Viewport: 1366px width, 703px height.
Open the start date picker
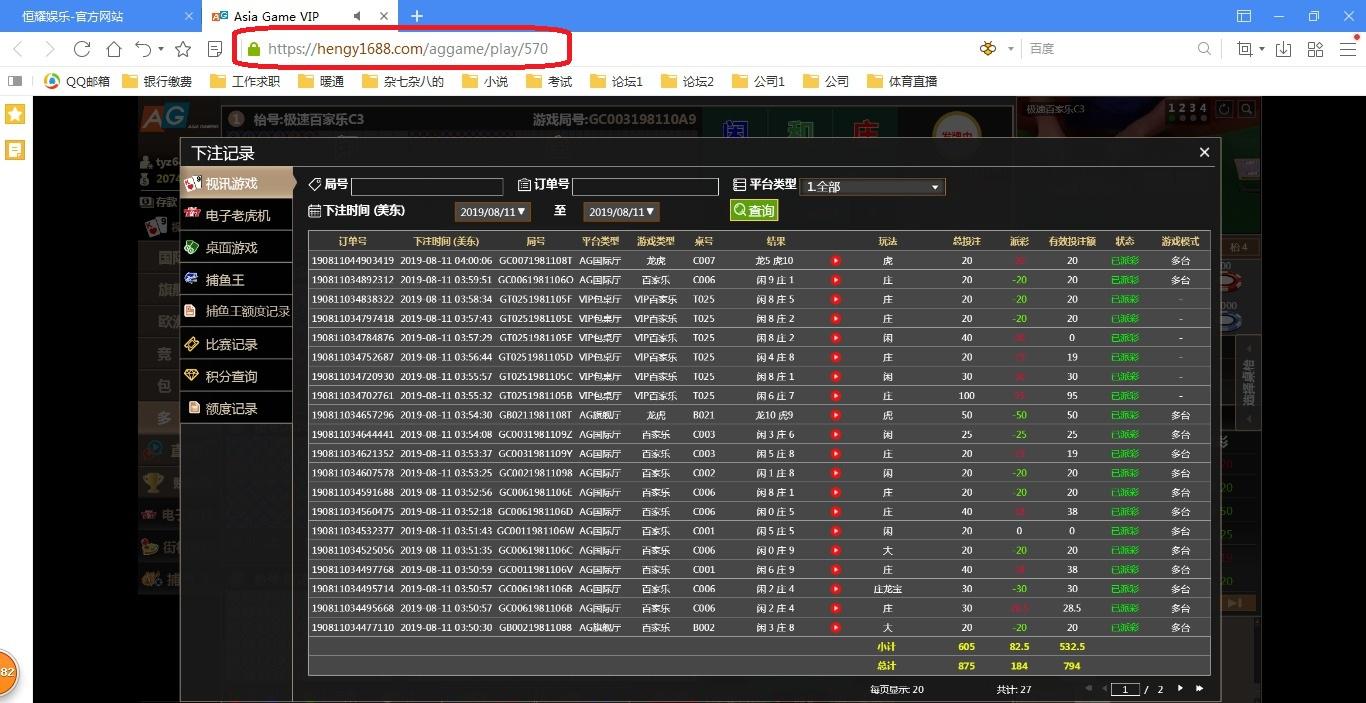point(492,212)
